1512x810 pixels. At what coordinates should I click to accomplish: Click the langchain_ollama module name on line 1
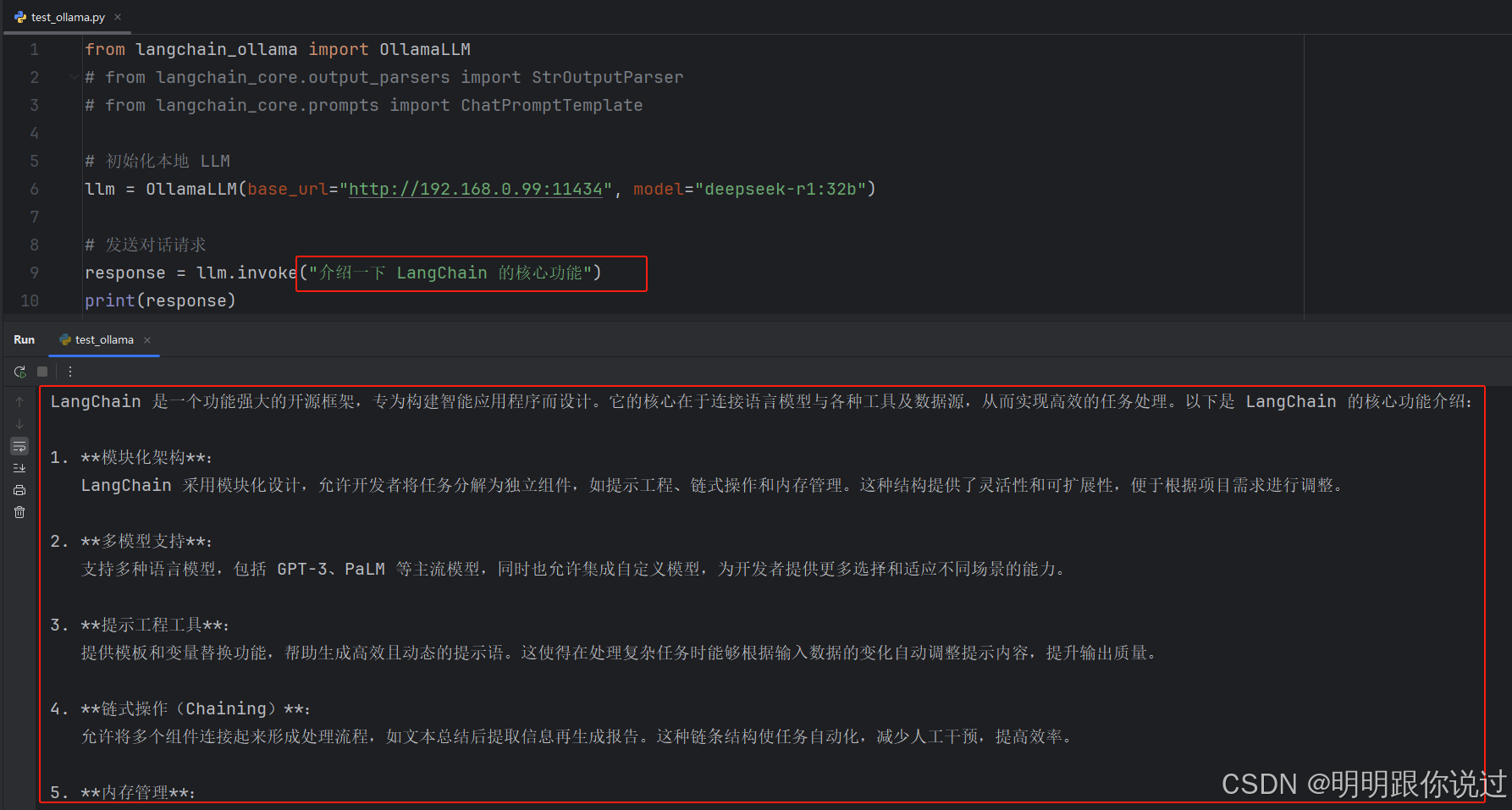pos(217,49)
